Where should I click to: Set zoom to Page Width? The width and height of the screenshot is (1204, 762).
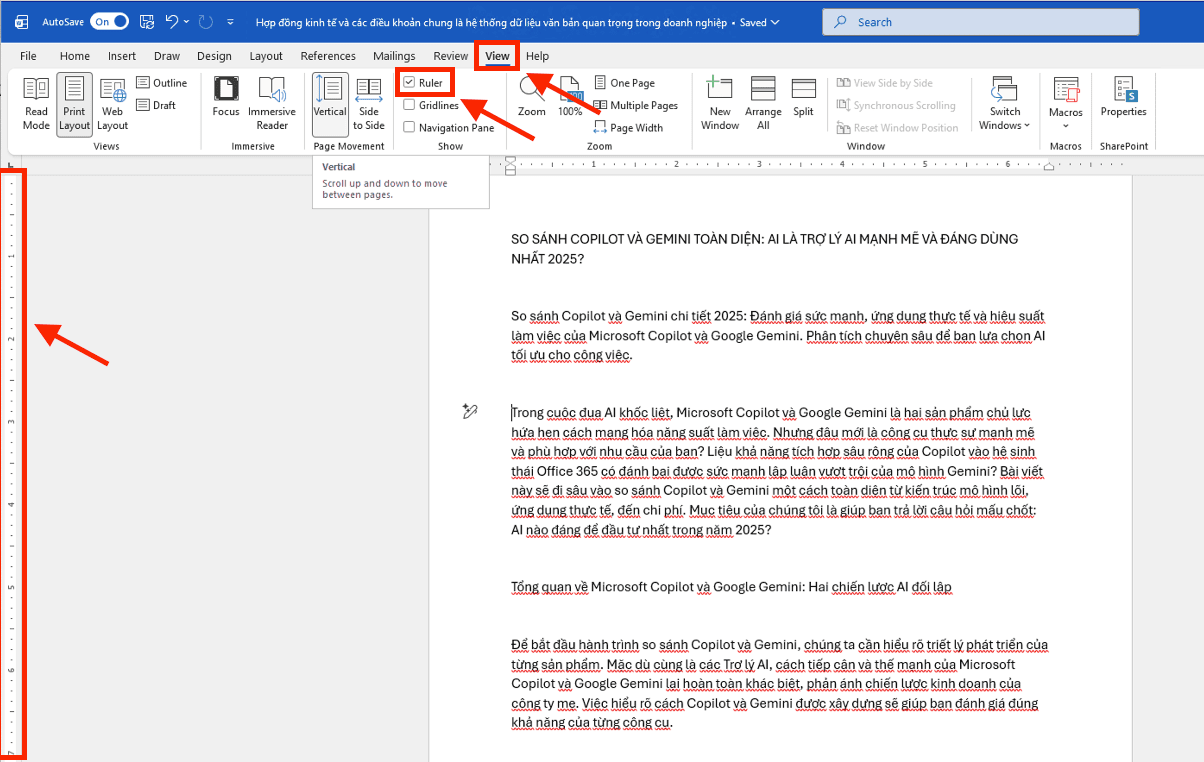tap(628, 128)
